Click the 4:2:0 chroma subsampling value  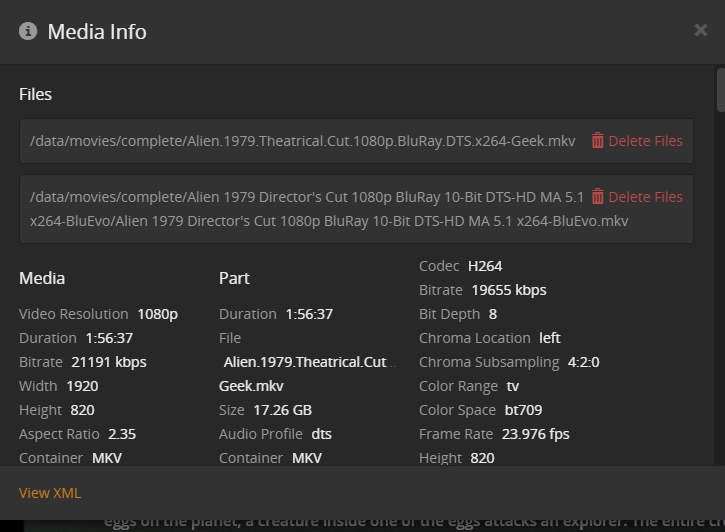583,362
